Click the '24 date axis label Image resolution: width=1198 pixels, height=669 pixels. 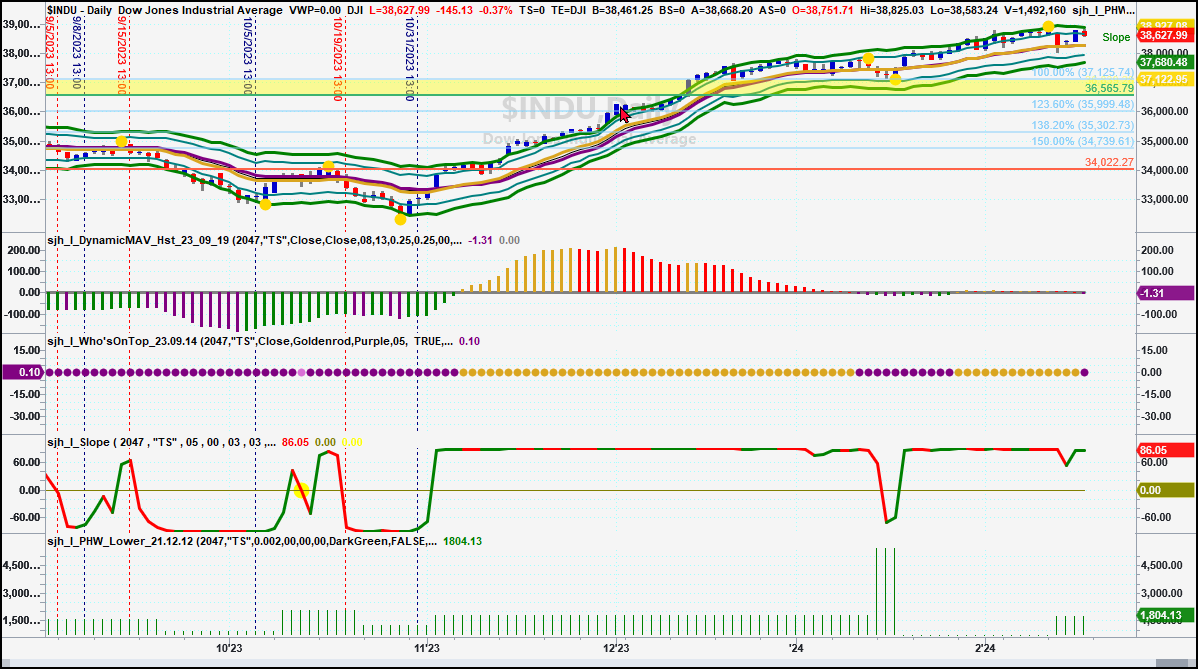[797, 648]
